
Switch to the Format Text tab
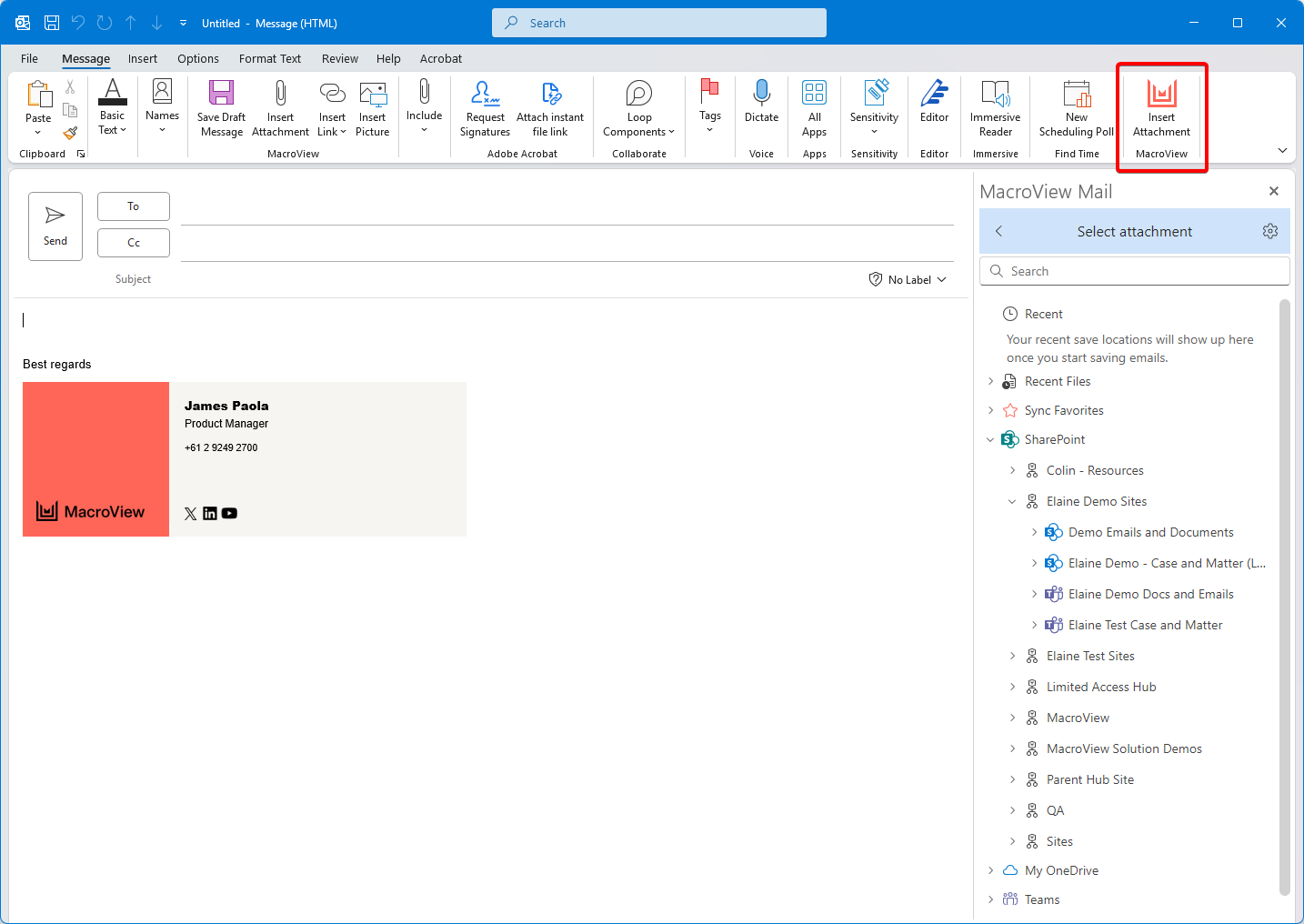coord(270,58)
